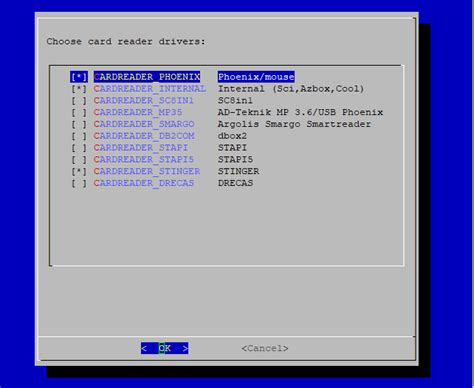
Task: Click the SC8in1 description
Action: 235,101
